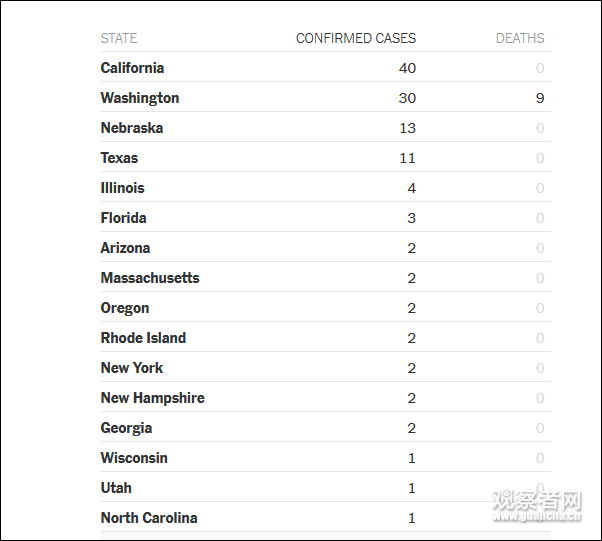Select the Washington state name
This screenshot has width=602, height=541.
(x=140, y=98)
